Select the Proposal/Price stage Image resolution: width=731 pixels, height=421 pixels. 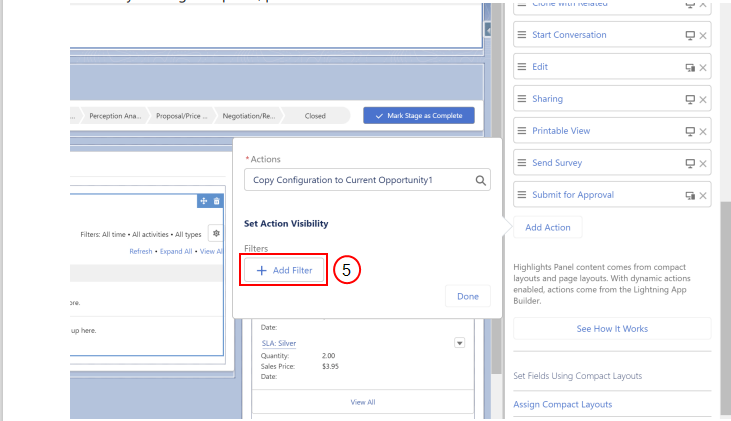(181, 116)
